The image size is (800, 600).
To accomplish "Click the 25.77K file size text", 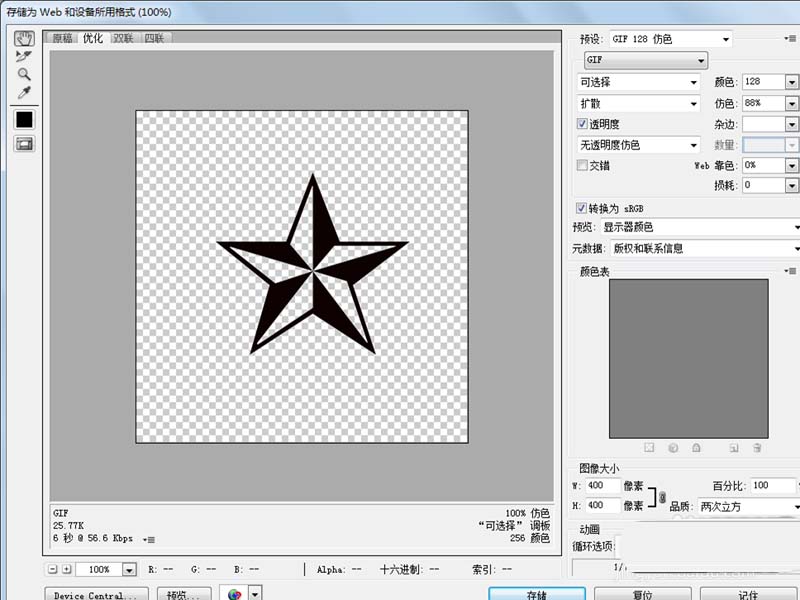I will (x=68, y=526).
